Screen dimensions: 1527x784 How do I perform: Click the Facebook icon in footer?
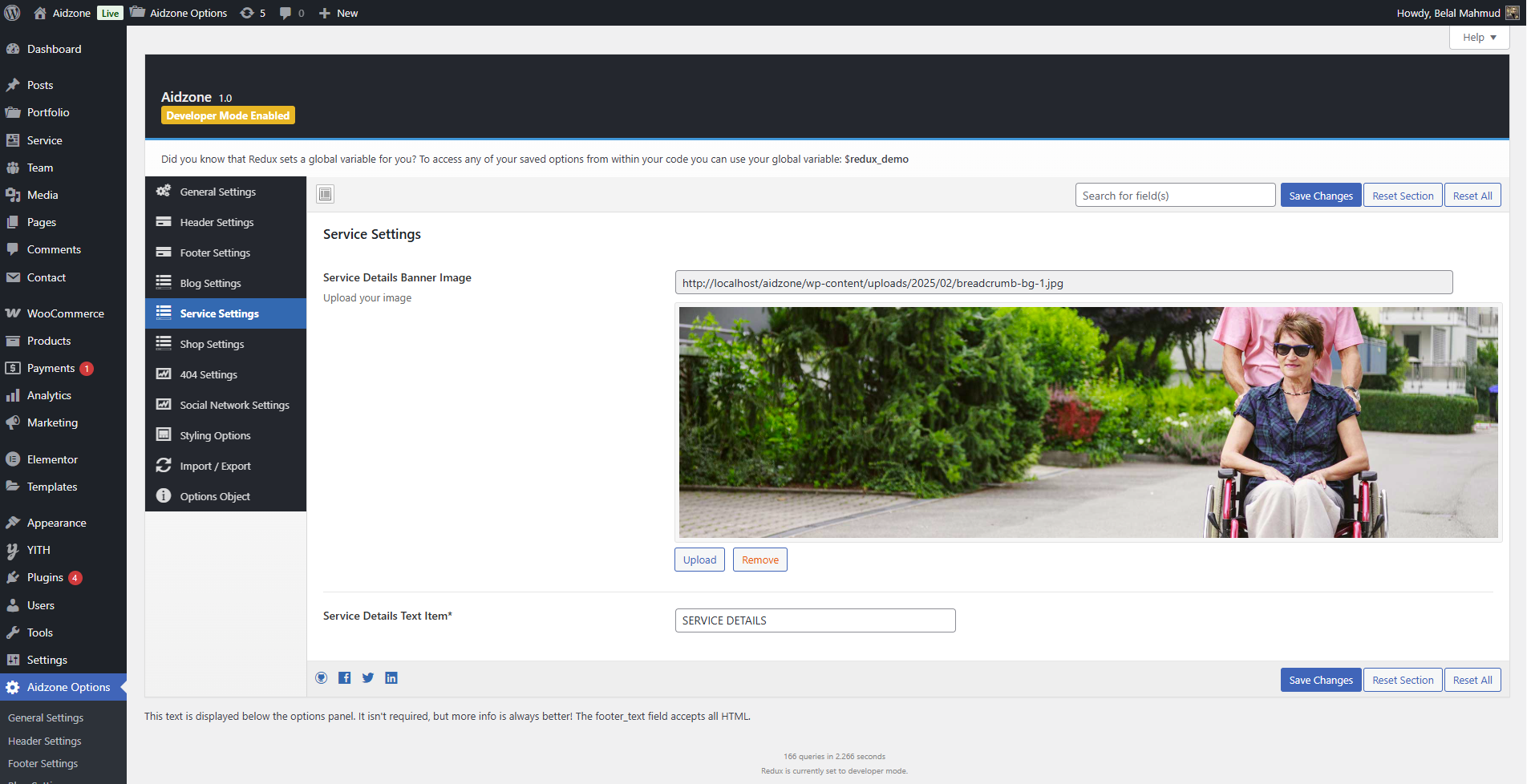click(344, 678)
